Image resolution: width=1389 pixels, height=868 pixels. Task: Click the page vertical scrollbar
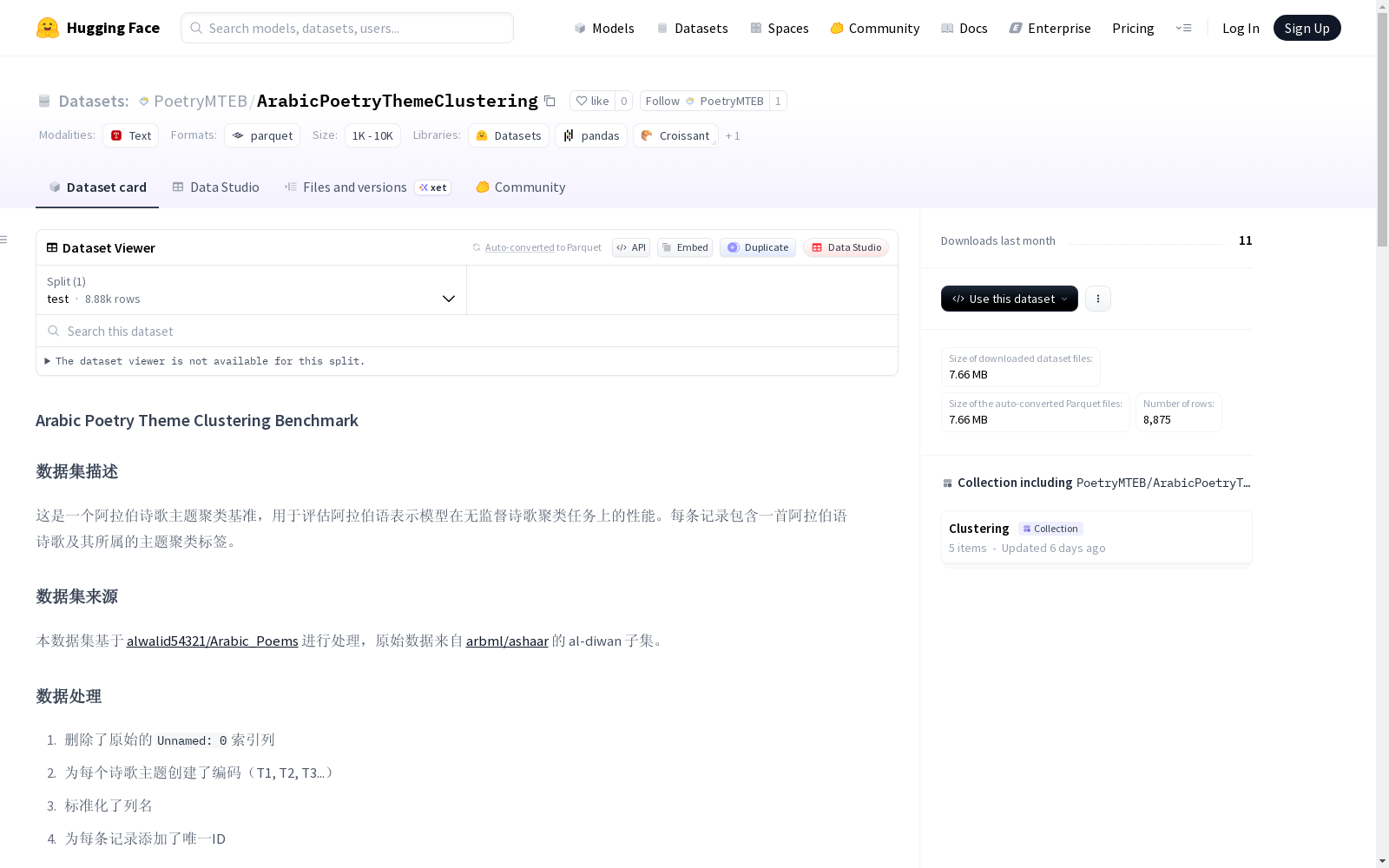[x=1382, y=130]
